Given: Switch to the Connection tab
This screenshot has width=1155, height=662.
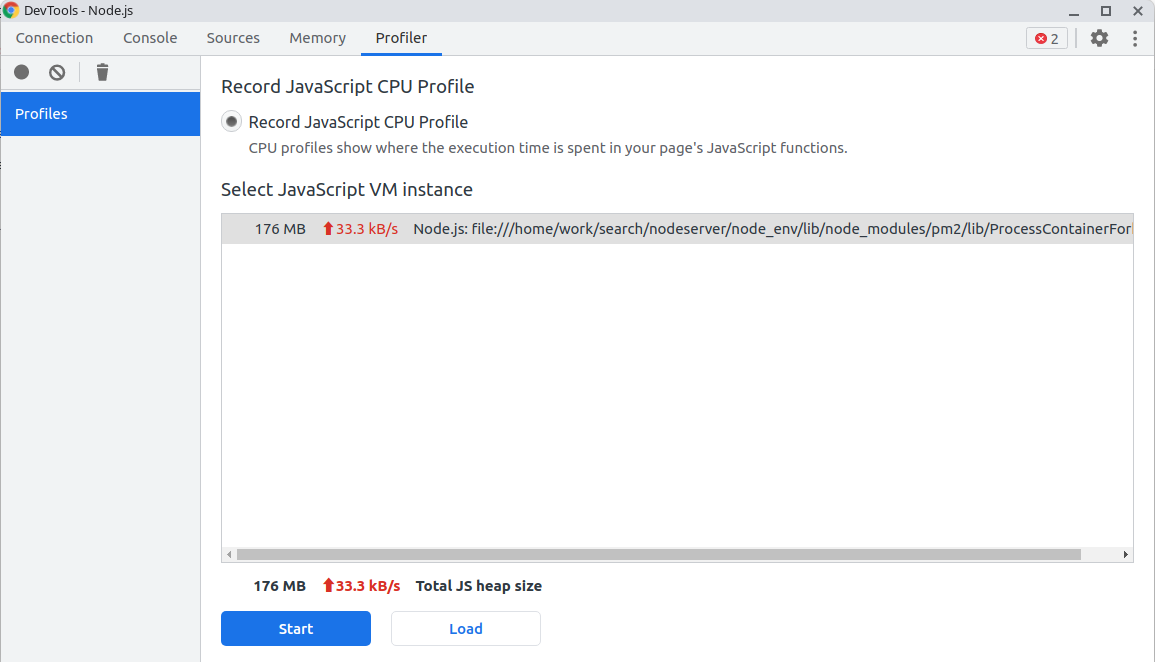Looking at the screenshot, I should 54,38.
